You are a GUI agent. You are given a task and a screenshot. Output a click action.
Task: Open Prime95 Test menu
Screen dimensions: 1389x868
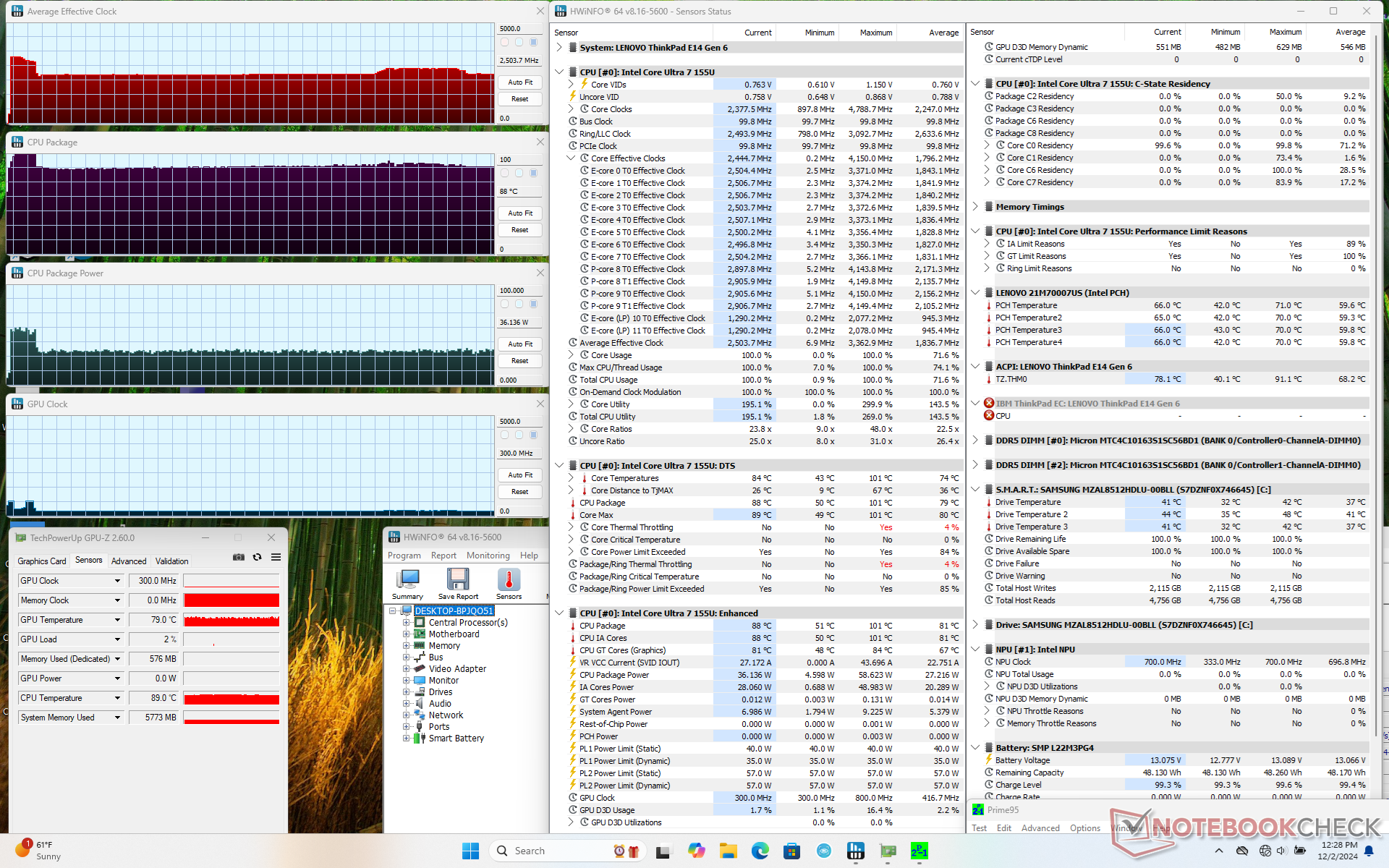pyautogui.click(x=979, y=827)
